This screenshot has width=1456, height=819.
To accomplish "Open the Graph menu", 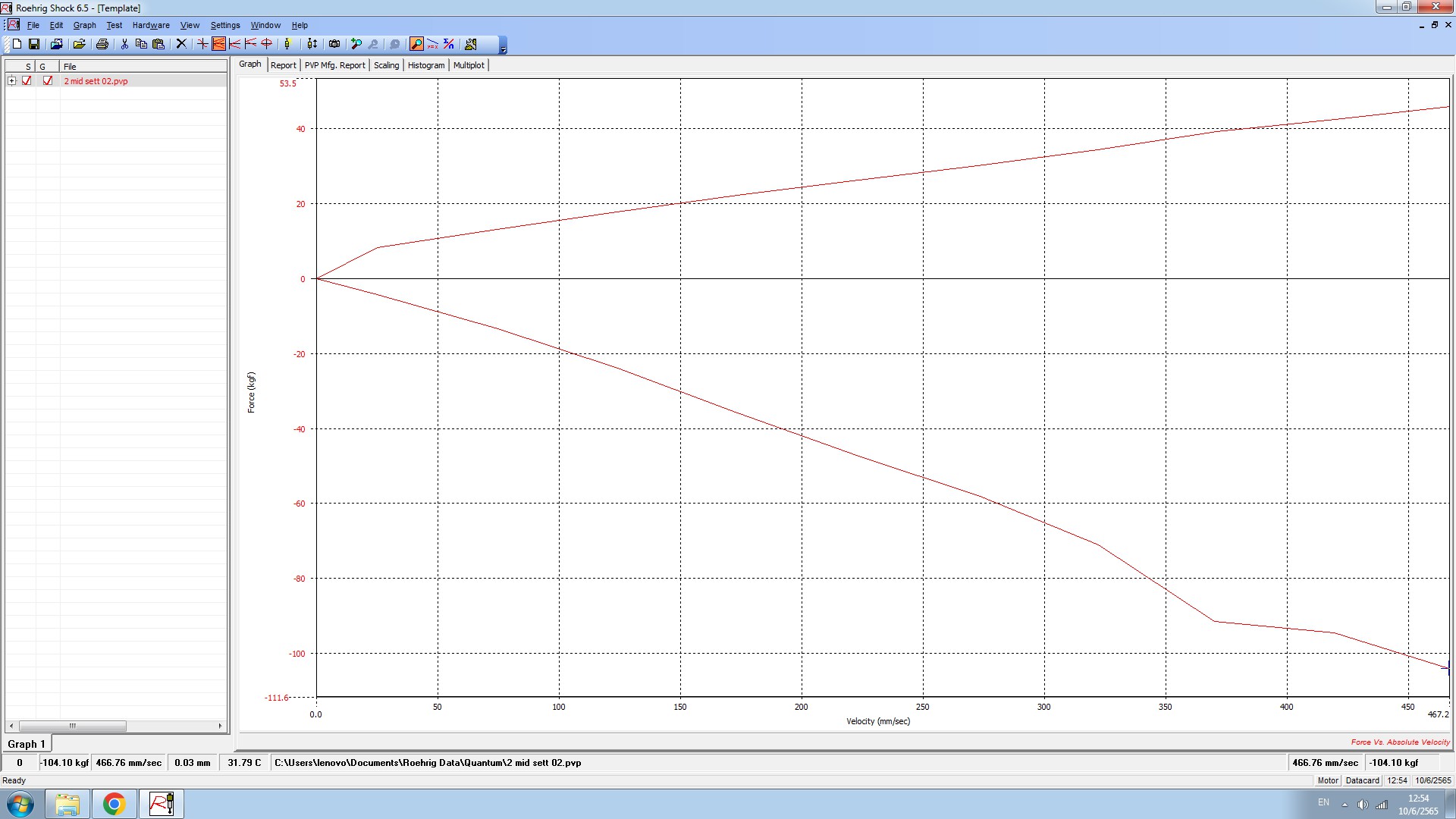I will 85,25.
